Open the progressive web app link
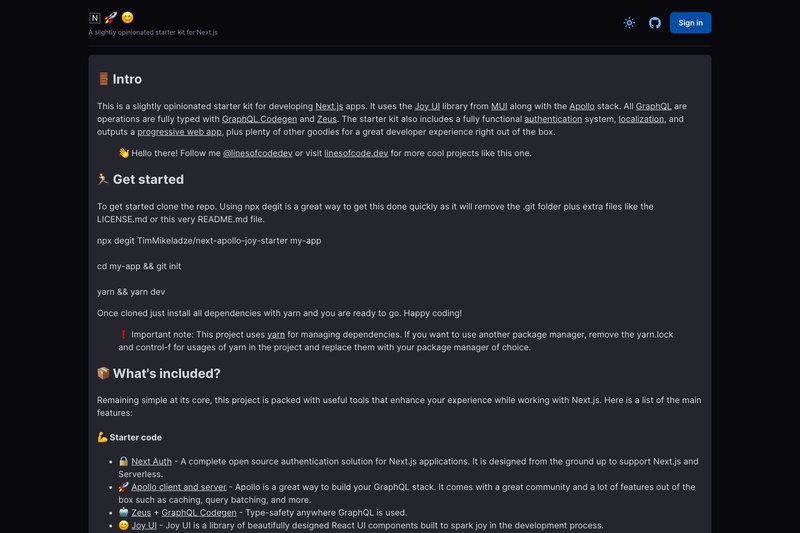Screen dimensions: 800x533 coord(180,132)
